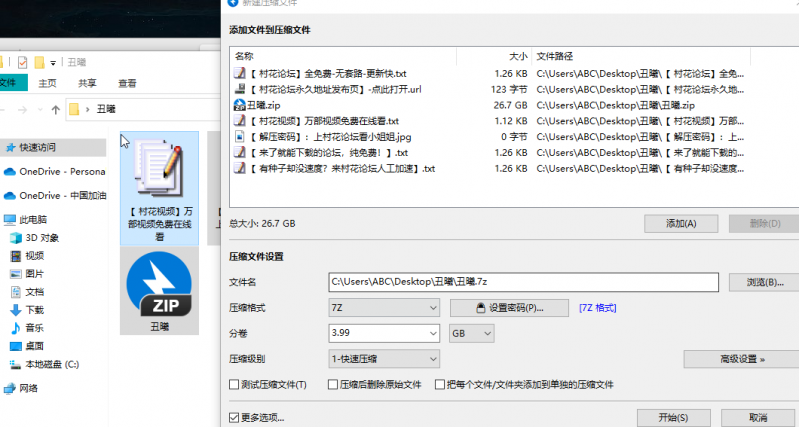The image size is (799, 427).
Task: Enable the 测试压缩文件(T) checkbox
Action: tap(236, 384)
